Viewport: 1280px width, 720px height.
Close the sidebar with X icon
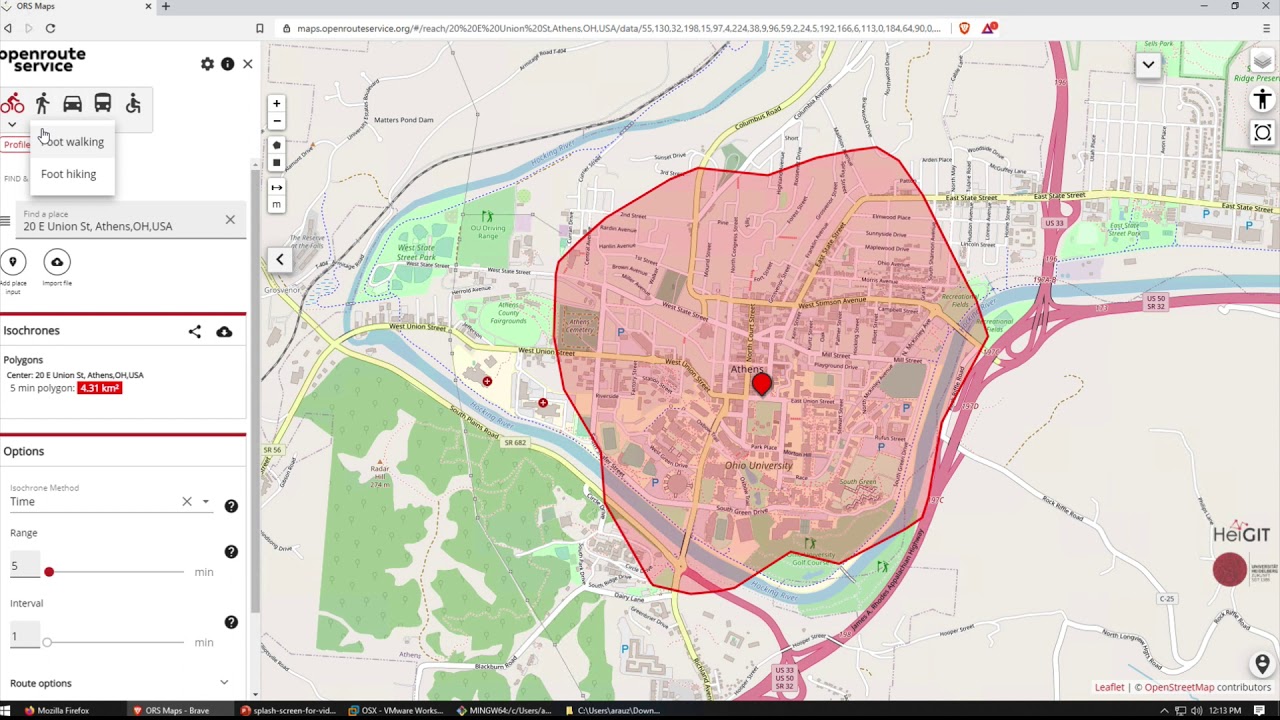(247, 64)
